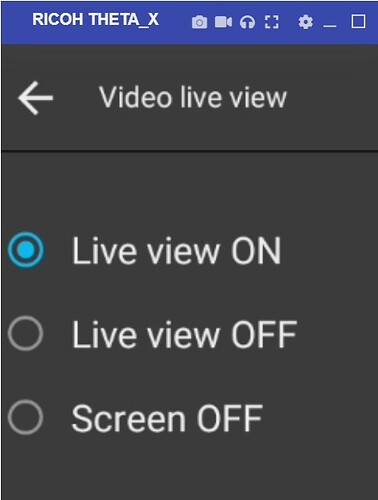The width and height of the screenshot is (378, 500).
Task: Enter fullscreen with the corner-brackets icon
Action: coord(272,22)
